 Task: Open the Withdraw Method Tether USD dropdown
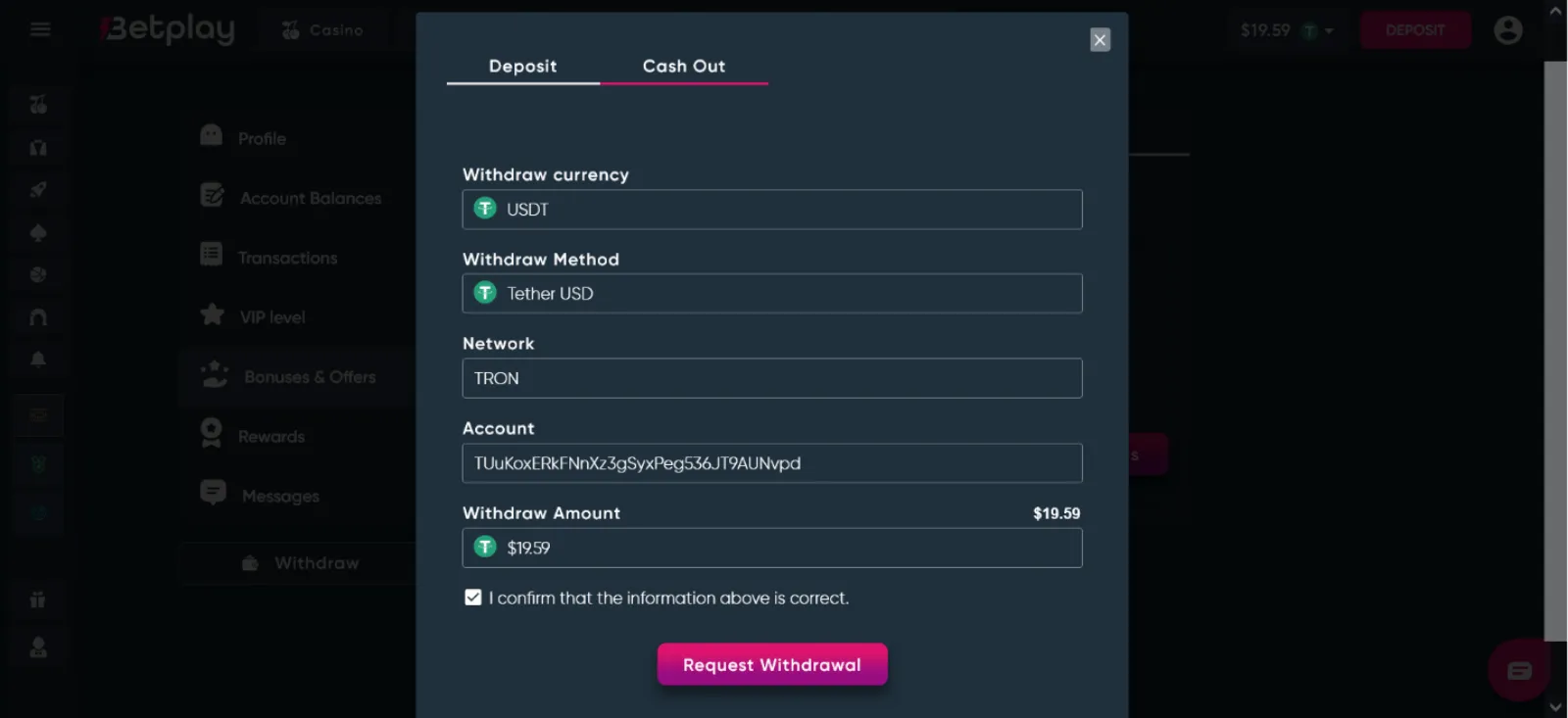772,294
